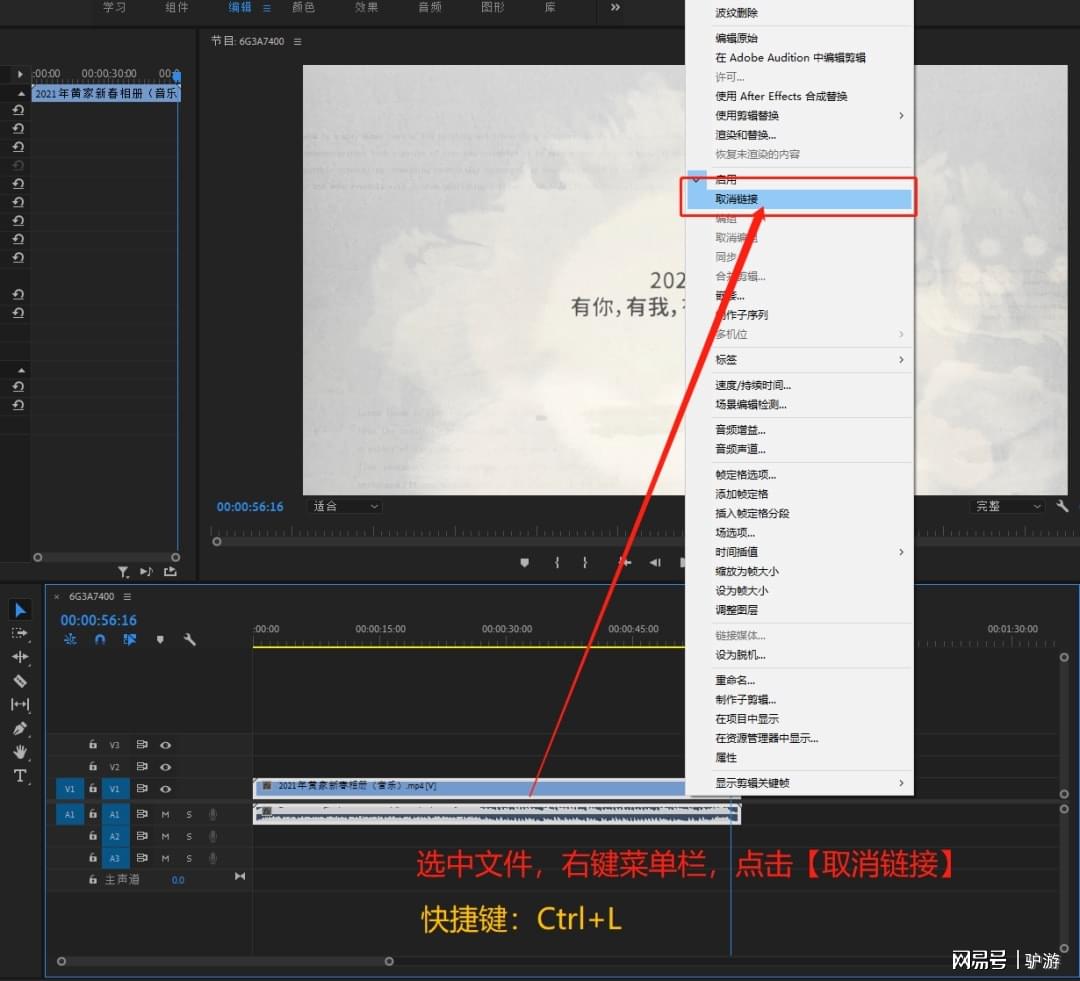
Task: Expand the 使用剪辑替换 submenu
Action: pyautogui.click(x=799, y=116)
